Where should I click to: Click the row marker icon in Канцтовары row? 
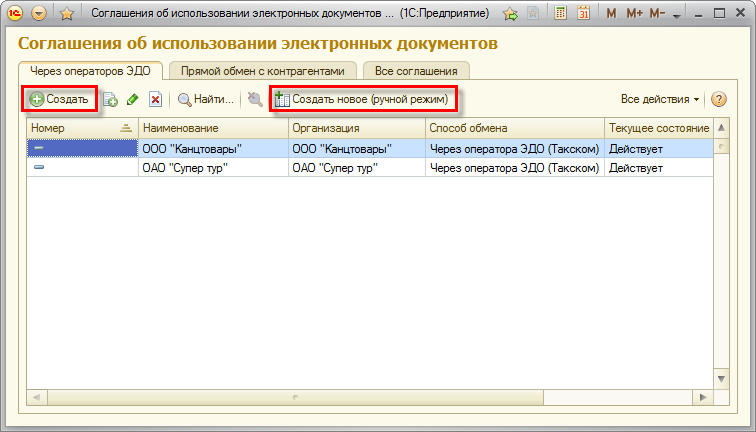point(39,148)
